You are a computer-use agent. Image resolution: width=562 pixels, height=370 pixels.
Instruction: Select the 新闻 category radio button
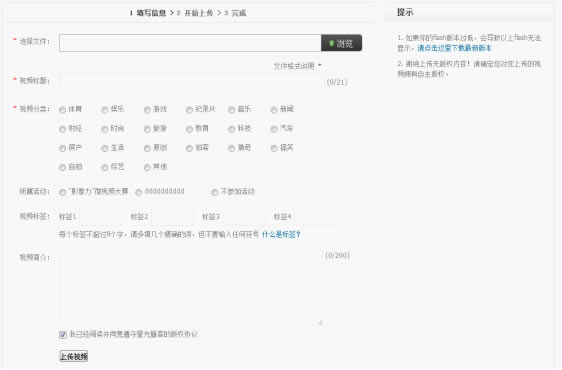pos(274,110)
